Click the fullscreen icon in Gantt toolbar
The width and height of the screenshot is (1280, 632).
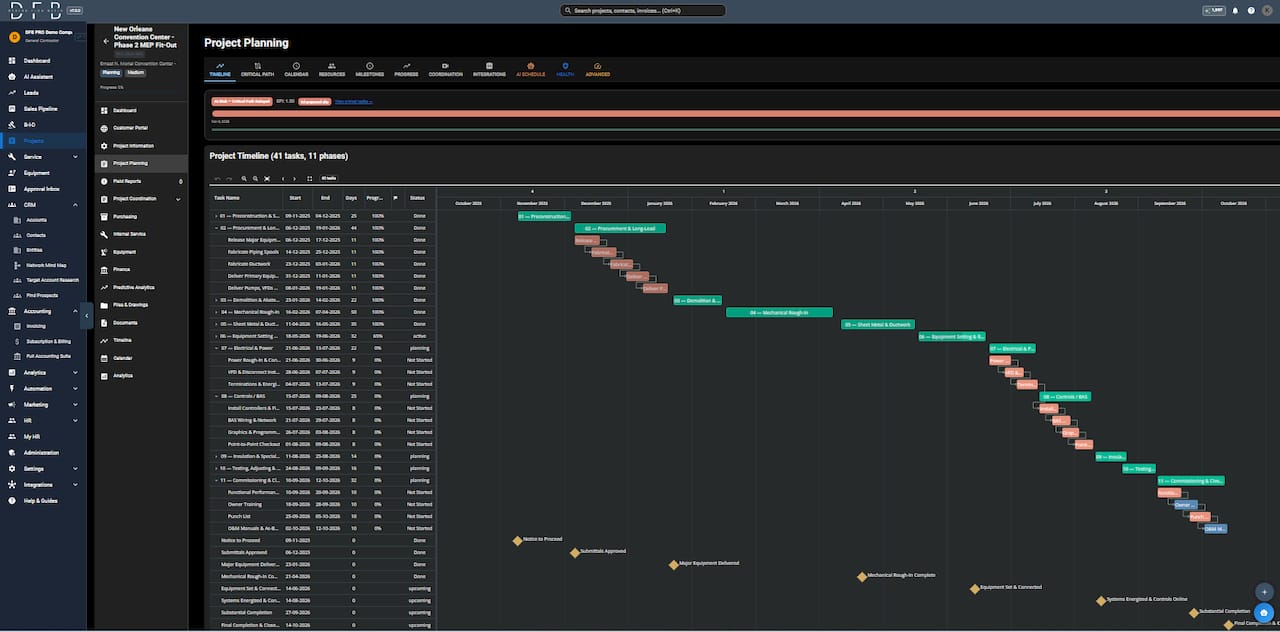[310, 178]
